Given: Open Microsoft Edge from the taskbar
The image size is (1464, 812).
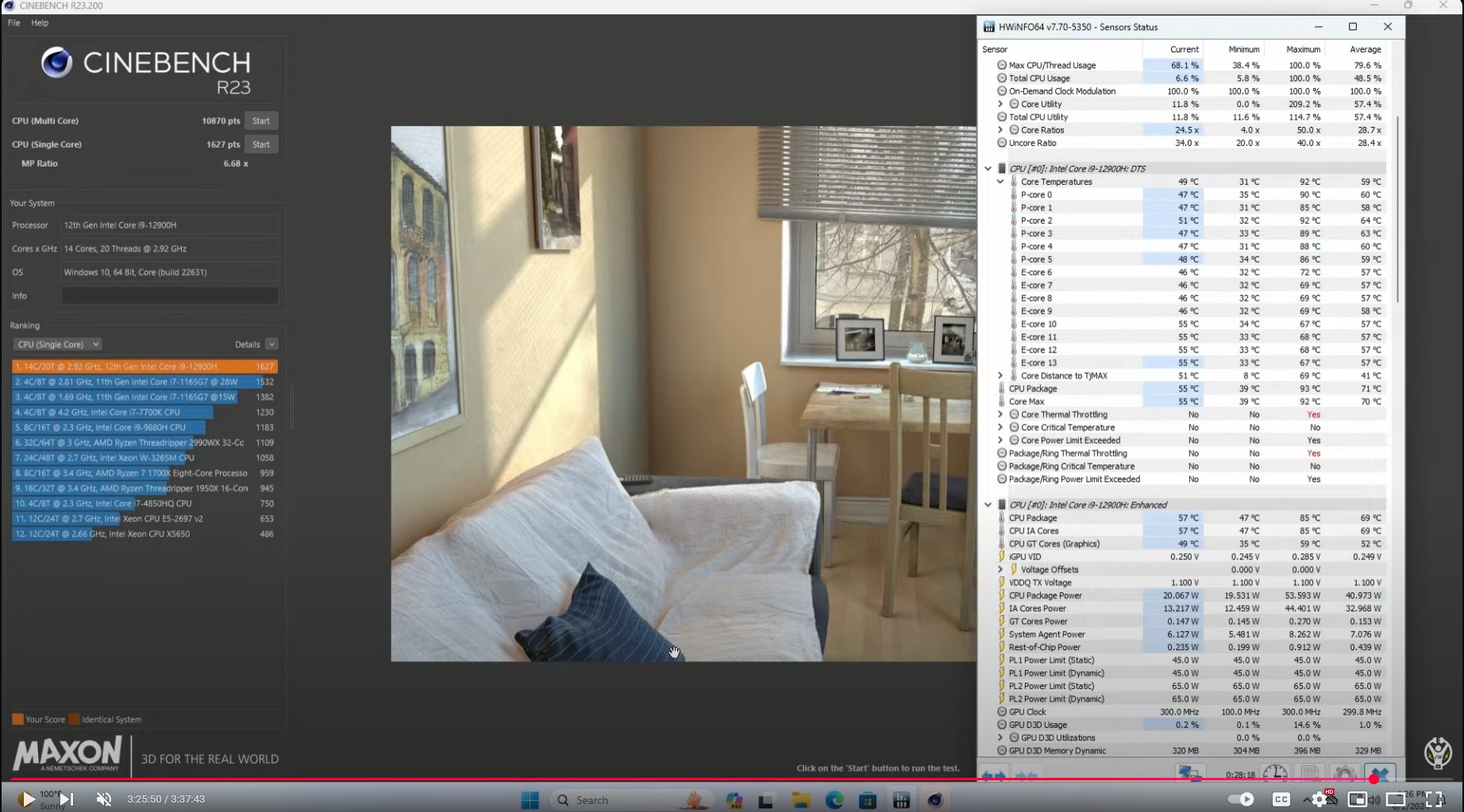Looking at the screenshot, I should [x=834, y=800].
